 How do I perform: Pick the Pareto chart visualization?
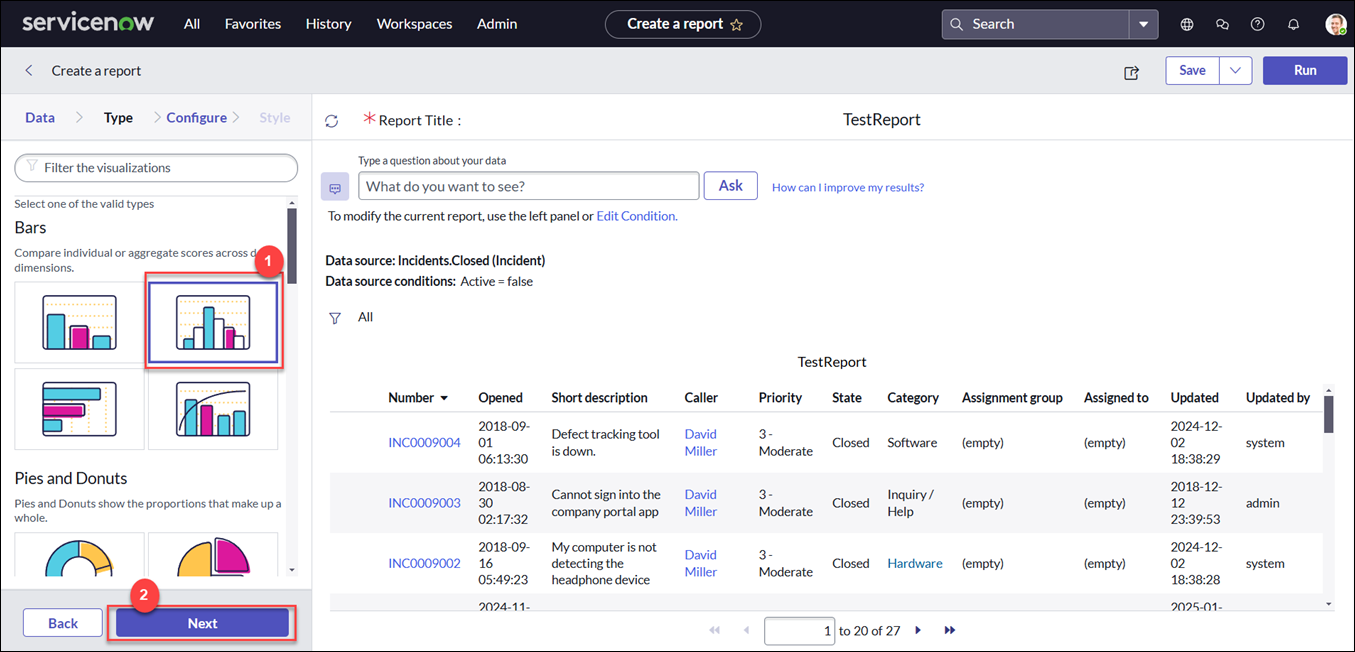point(213,409)
